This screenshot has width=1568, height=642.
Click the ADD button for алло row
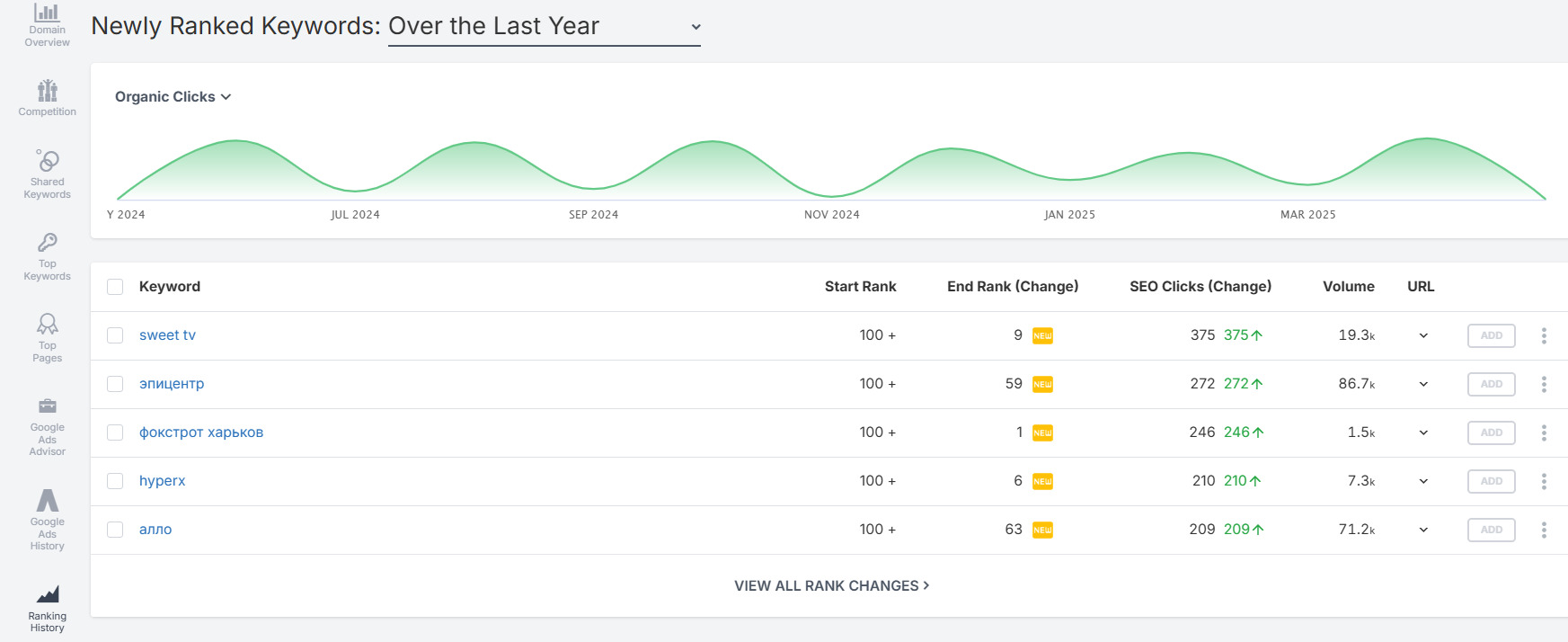point(1491,530)
